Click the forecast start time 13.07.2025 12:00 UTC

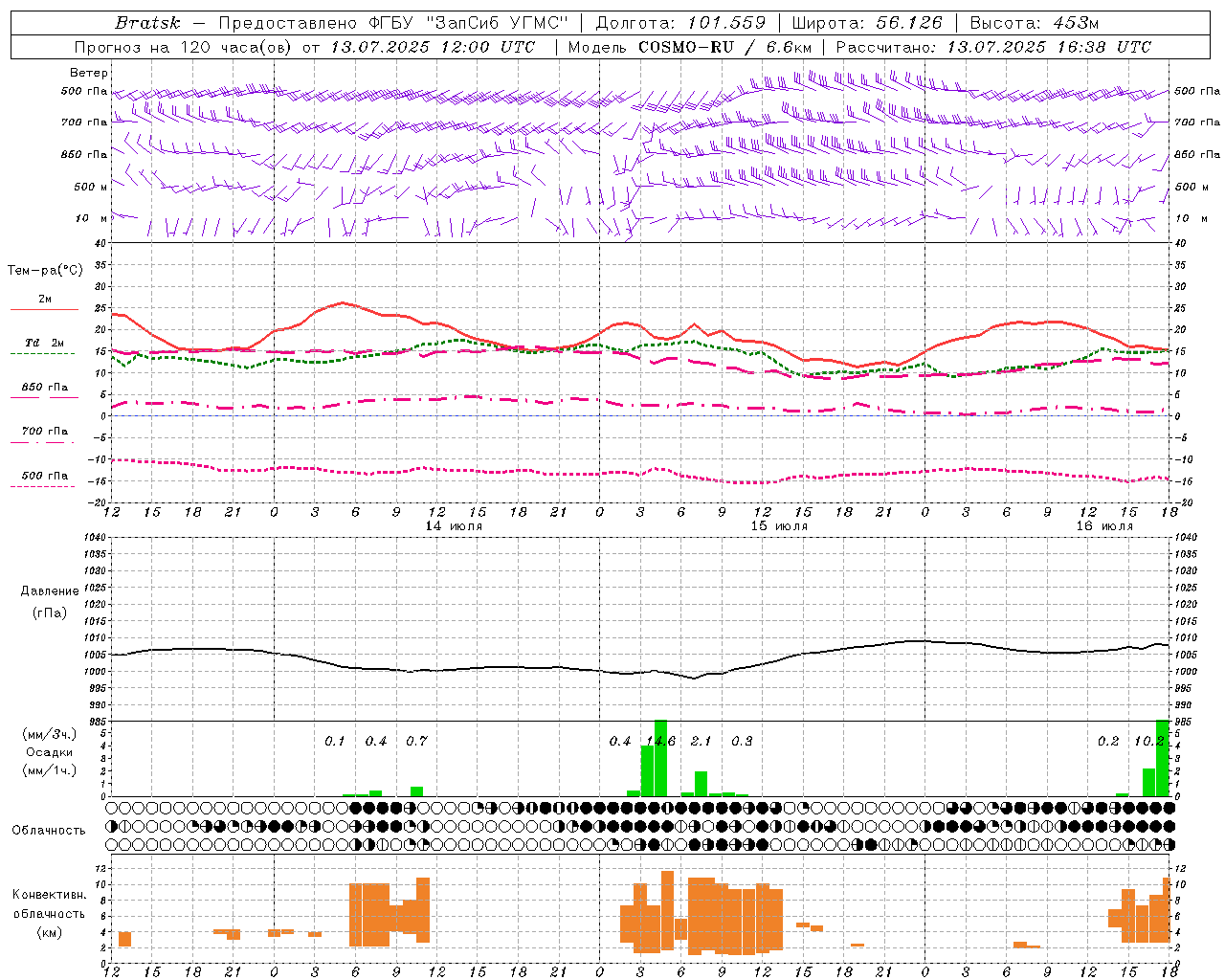[434, 47]
